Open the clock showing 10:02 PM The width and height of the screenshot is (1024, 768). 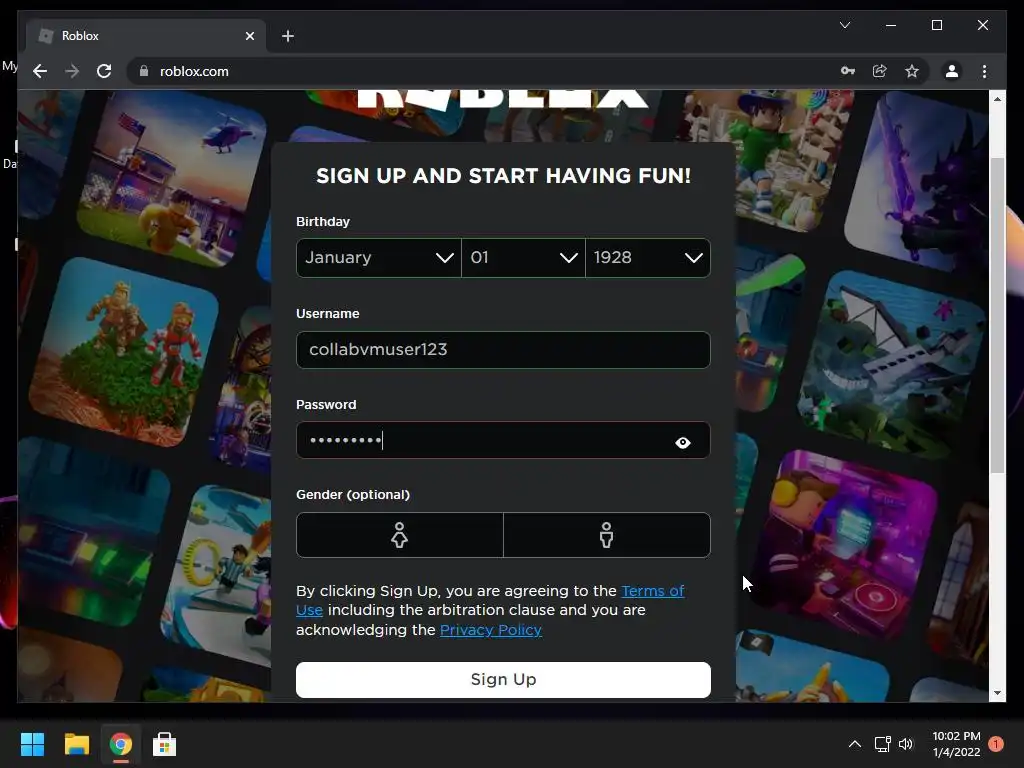[956, 744]
